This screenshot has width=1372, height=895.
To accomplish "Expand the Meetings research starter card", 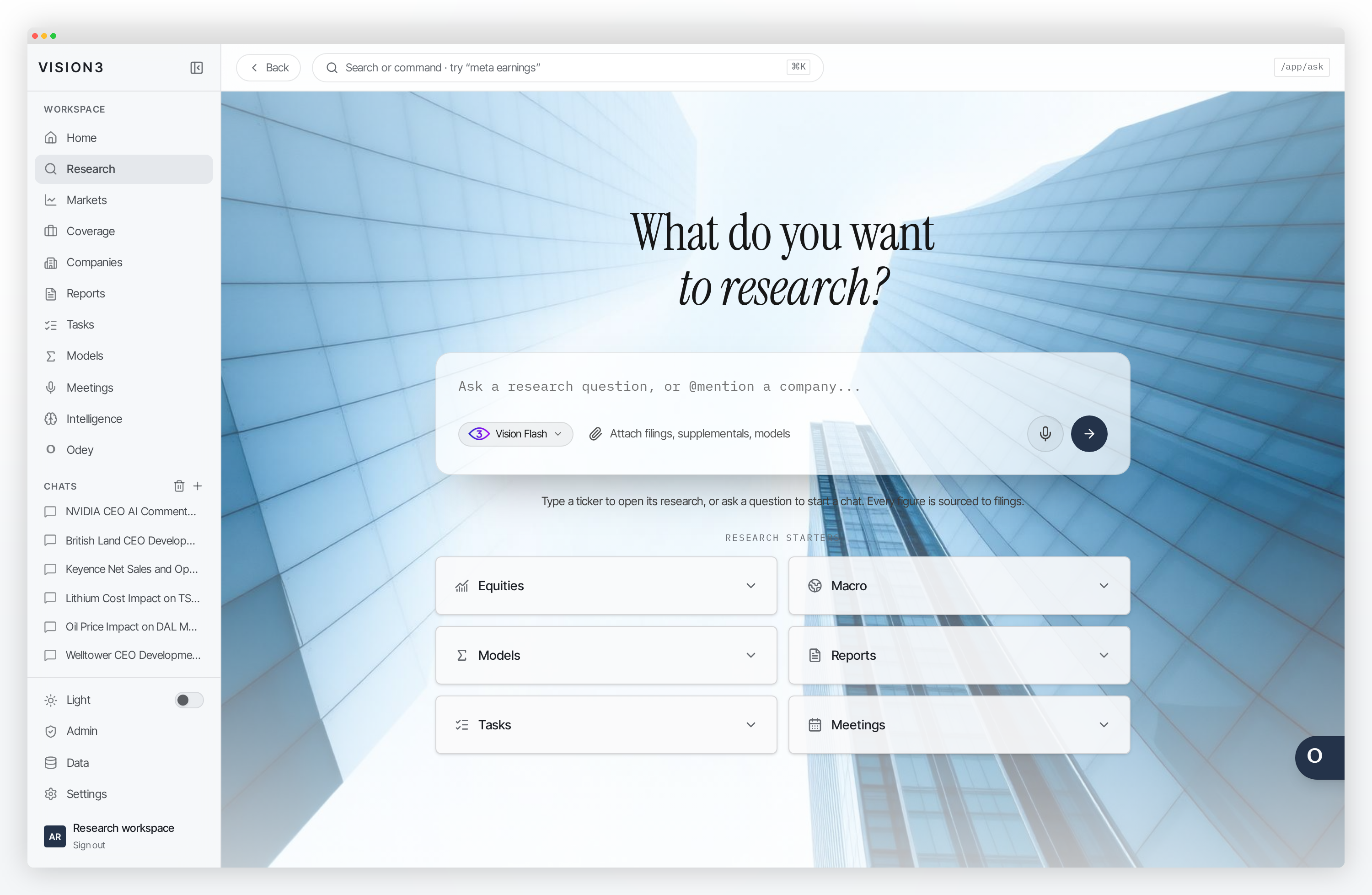I will tap(959, 725).
